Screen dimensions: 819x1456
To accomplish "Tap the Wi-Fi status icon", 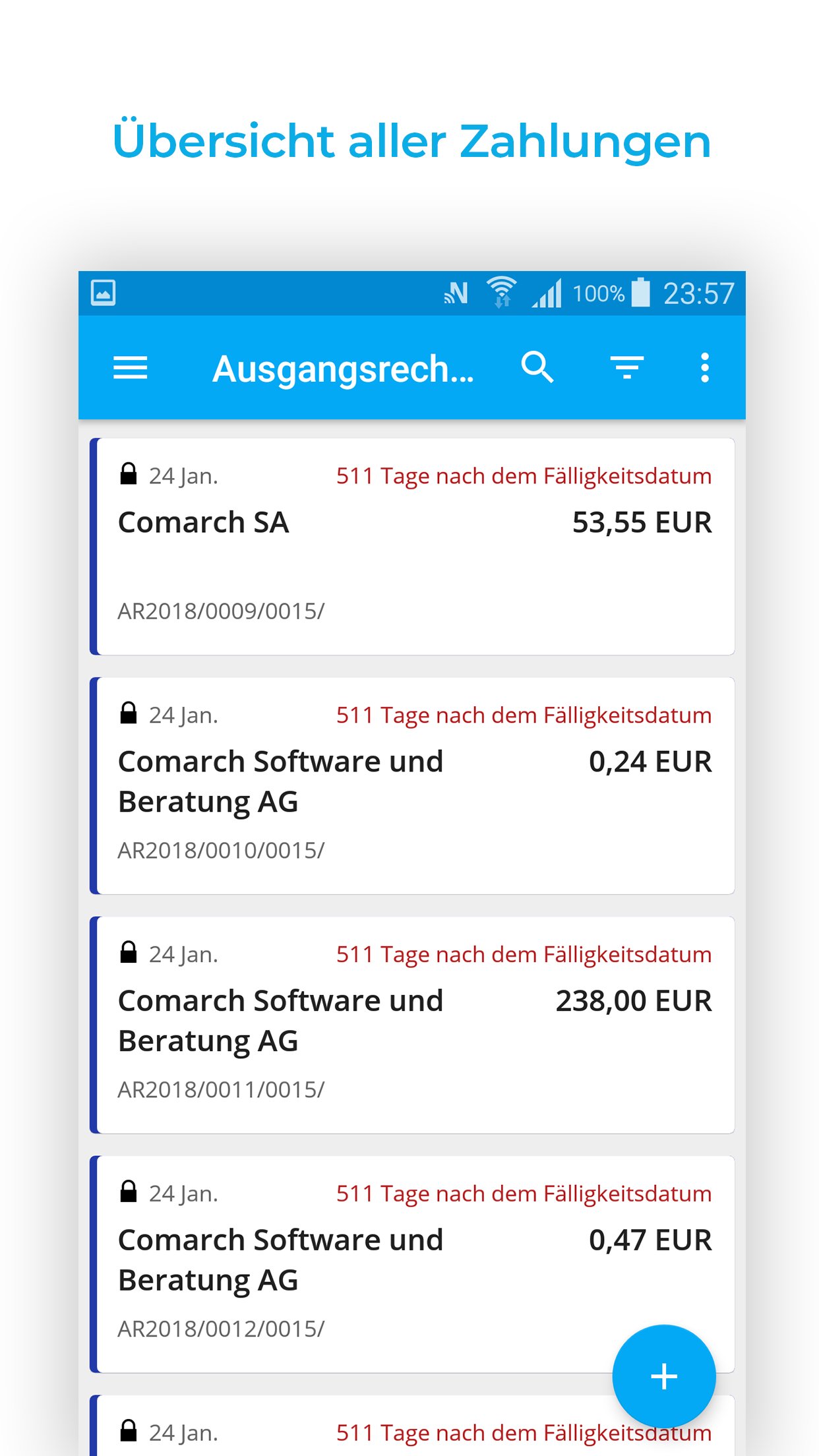I will coord(501,292).
